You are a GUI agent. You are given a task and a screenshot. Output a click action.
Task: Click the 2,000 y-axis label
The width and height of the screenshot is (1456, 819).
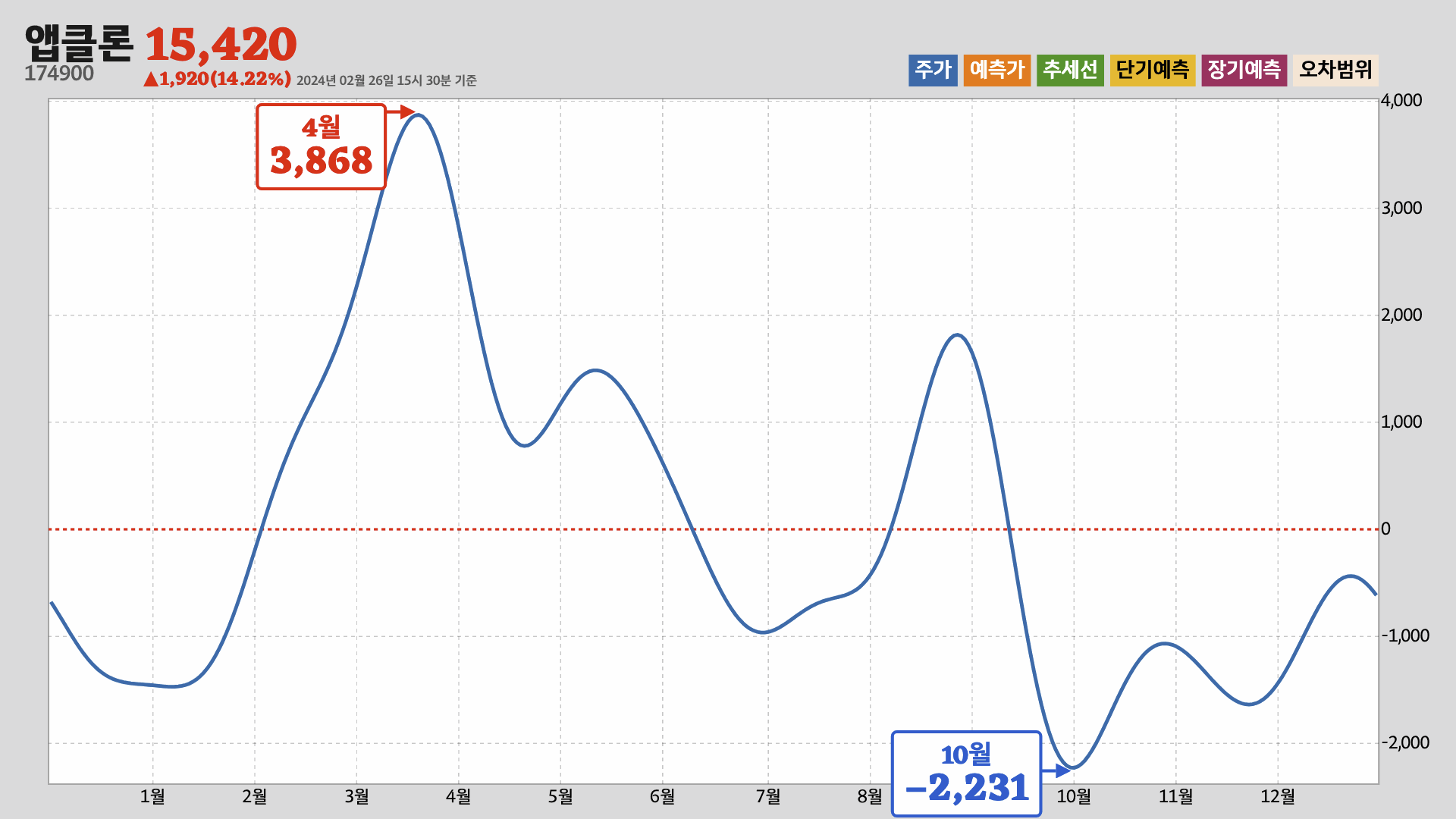(1401, 315)
